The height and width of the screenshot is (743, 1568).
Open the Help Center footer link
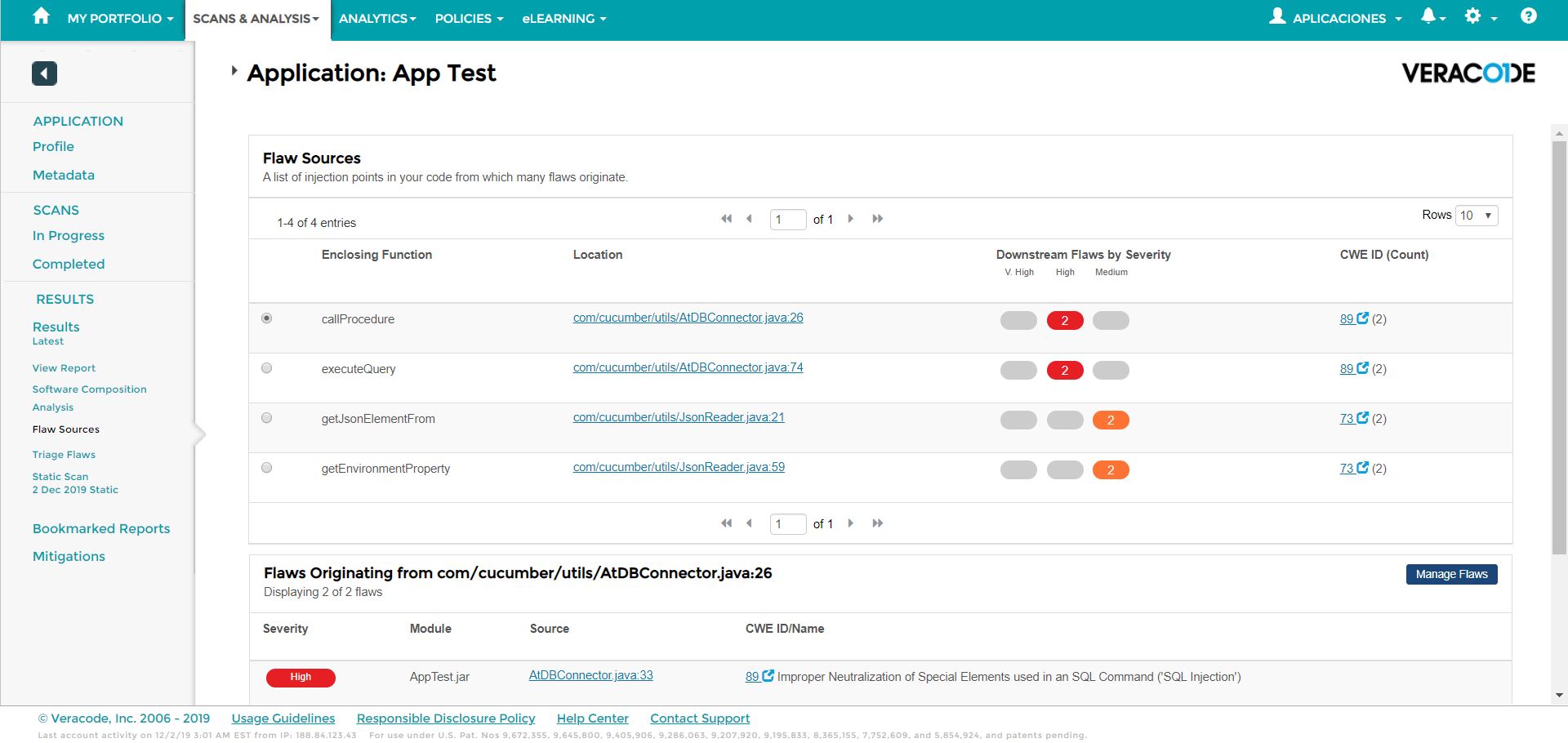click(593, 719)
